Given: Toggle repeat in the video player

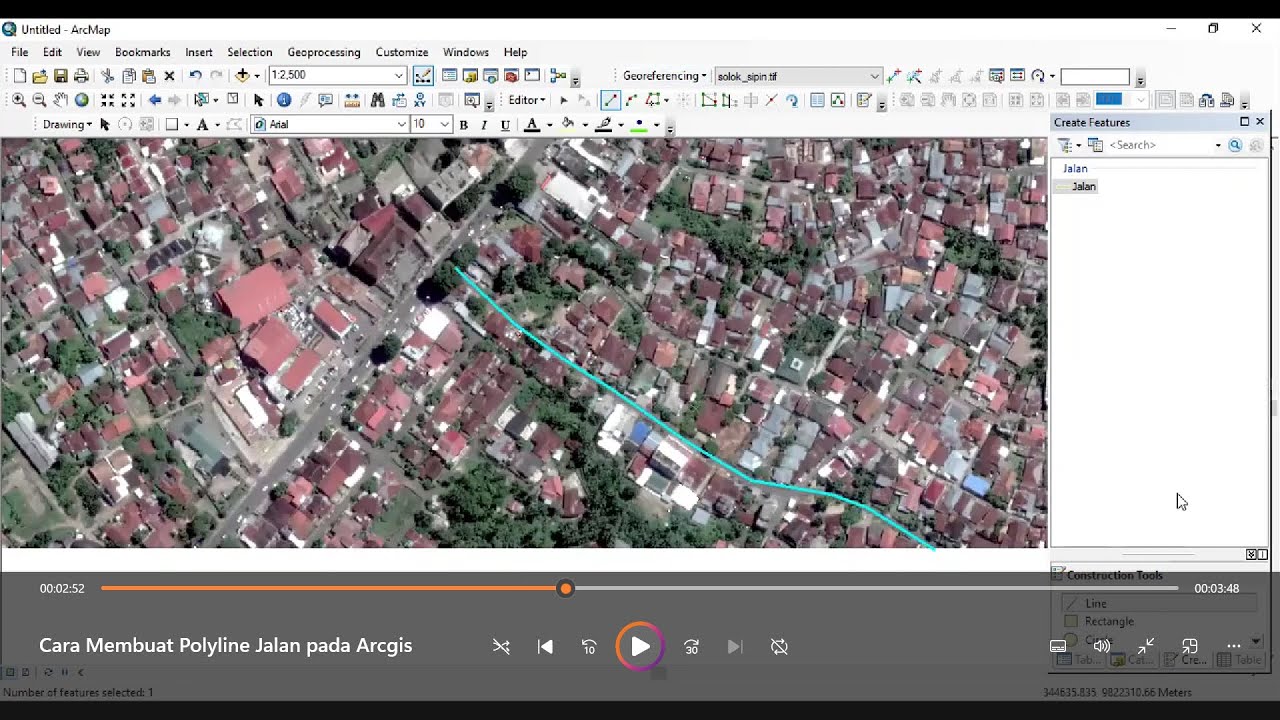Looking at the screenshot, I should click(780, 647).
